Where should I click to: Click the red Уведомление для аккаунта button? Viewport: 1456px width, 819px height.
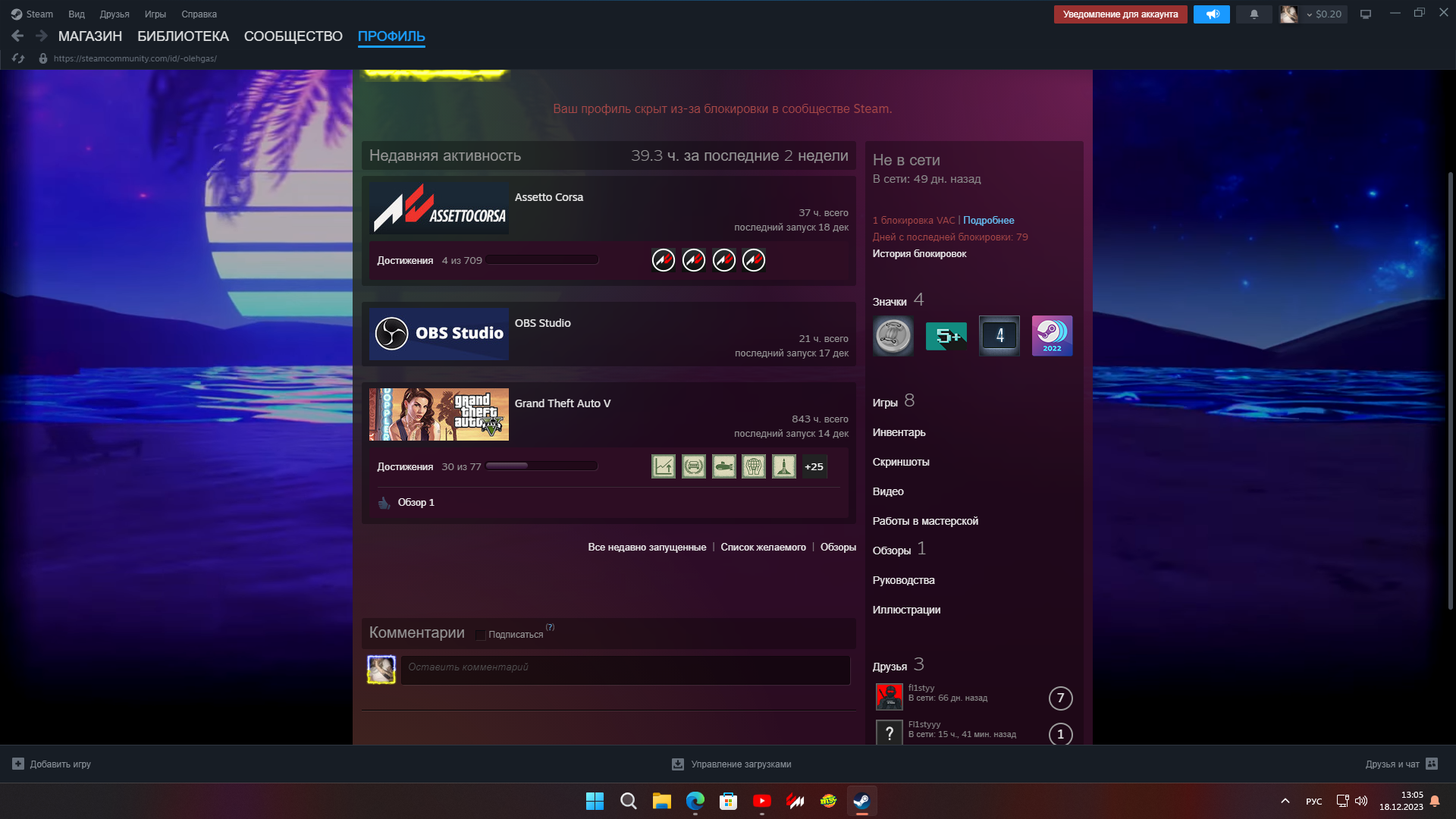click(1121, 14)
